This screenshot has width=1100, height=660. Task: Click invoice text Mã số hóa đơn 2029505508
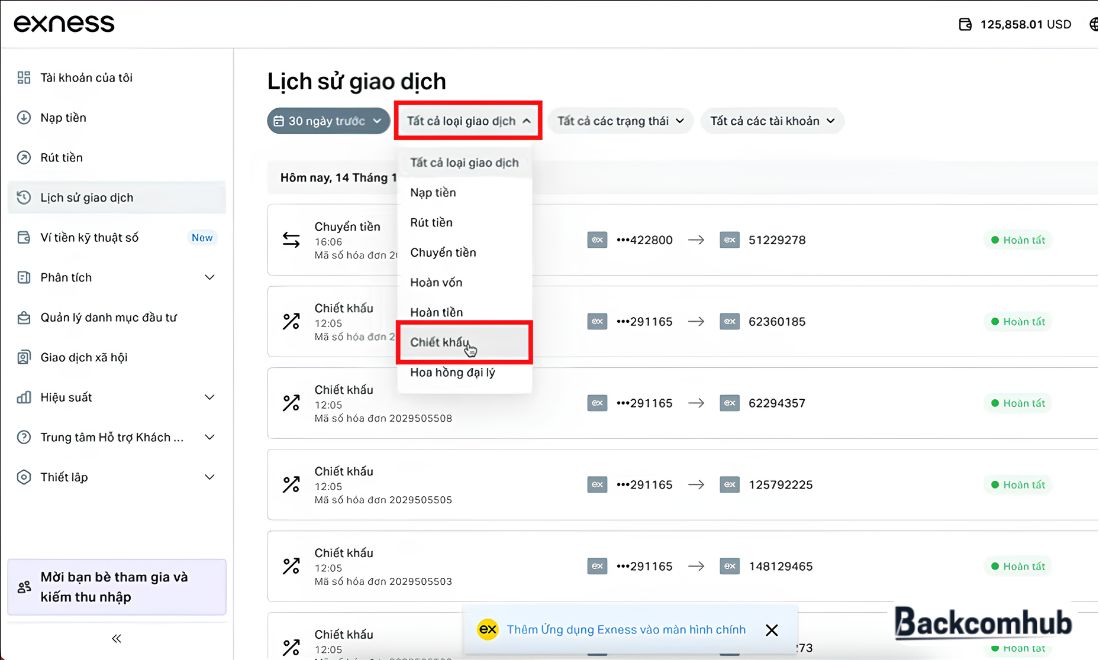(383, 419)
